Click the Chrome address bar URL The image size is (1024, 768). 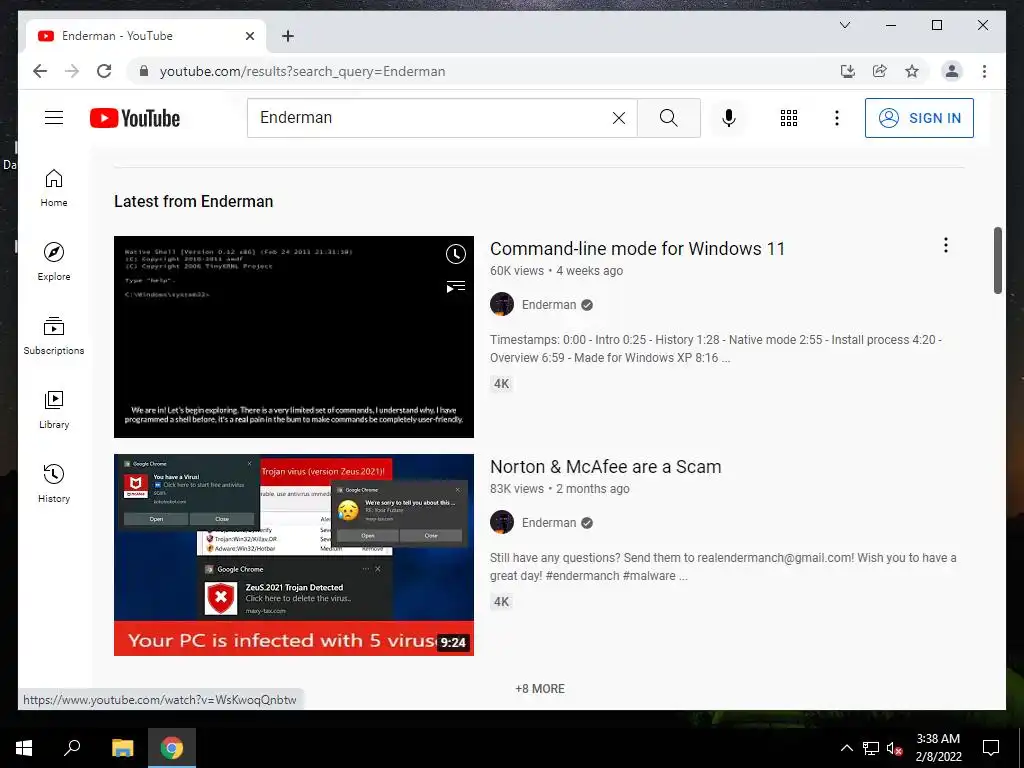click(x=302, y=71)
